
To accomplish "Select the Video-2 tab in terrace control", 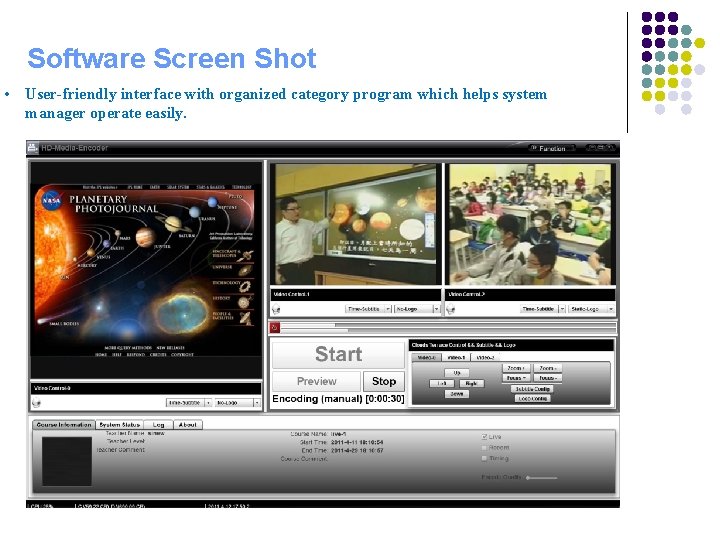I will click(x=485, y=357).
